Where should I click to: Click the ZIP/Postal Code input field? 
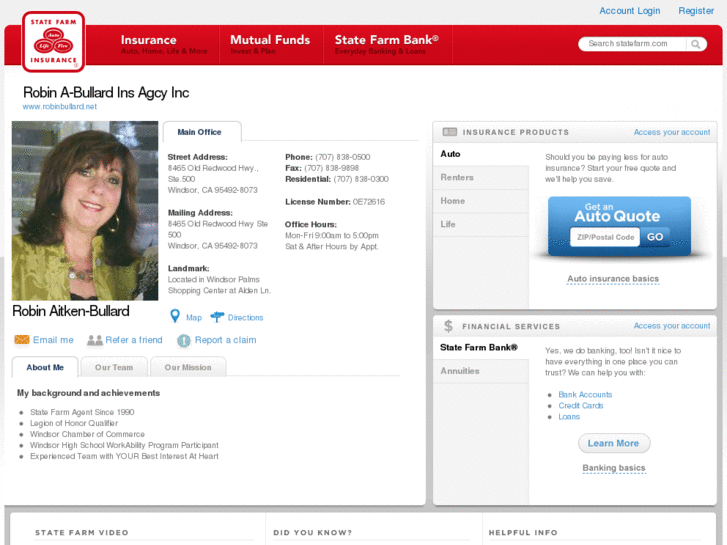pos(605,237)
